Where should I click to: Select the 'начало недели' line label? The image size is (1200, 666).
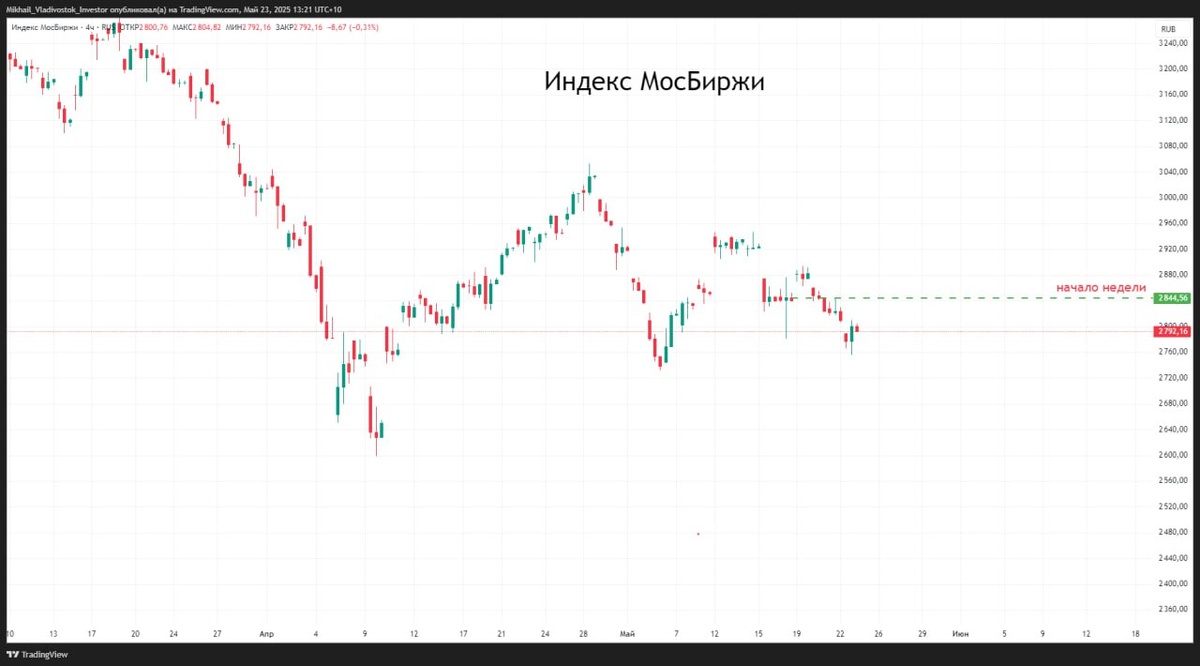[1101, 287]
